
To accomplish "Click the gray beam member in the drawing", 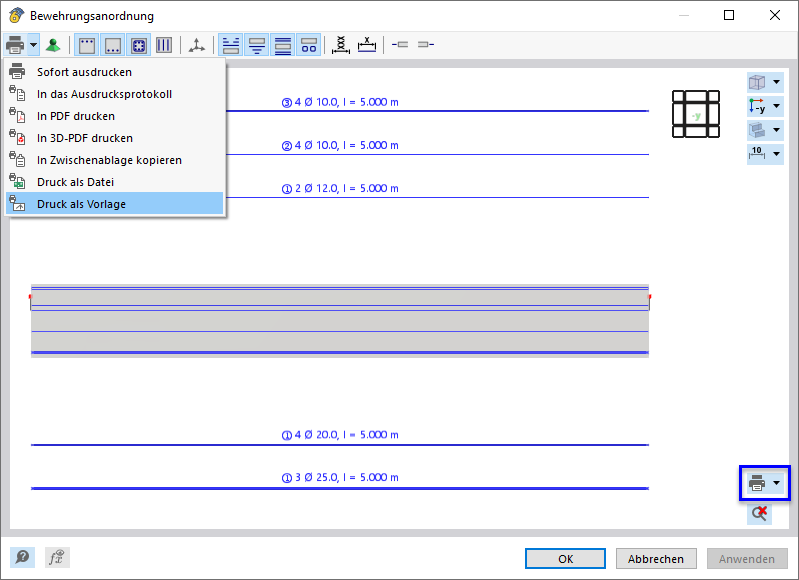I will tap(340, 321).
